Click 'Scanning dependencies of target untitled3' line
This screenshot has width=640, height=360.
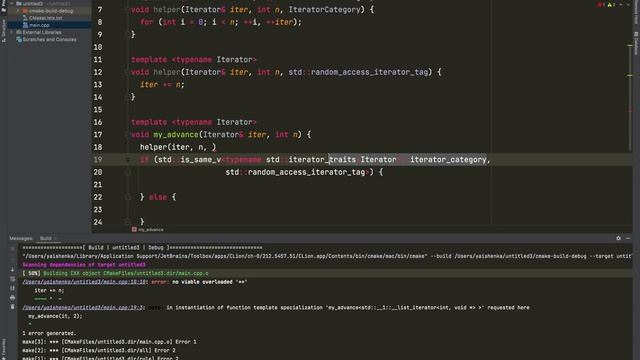coord(84,265)
